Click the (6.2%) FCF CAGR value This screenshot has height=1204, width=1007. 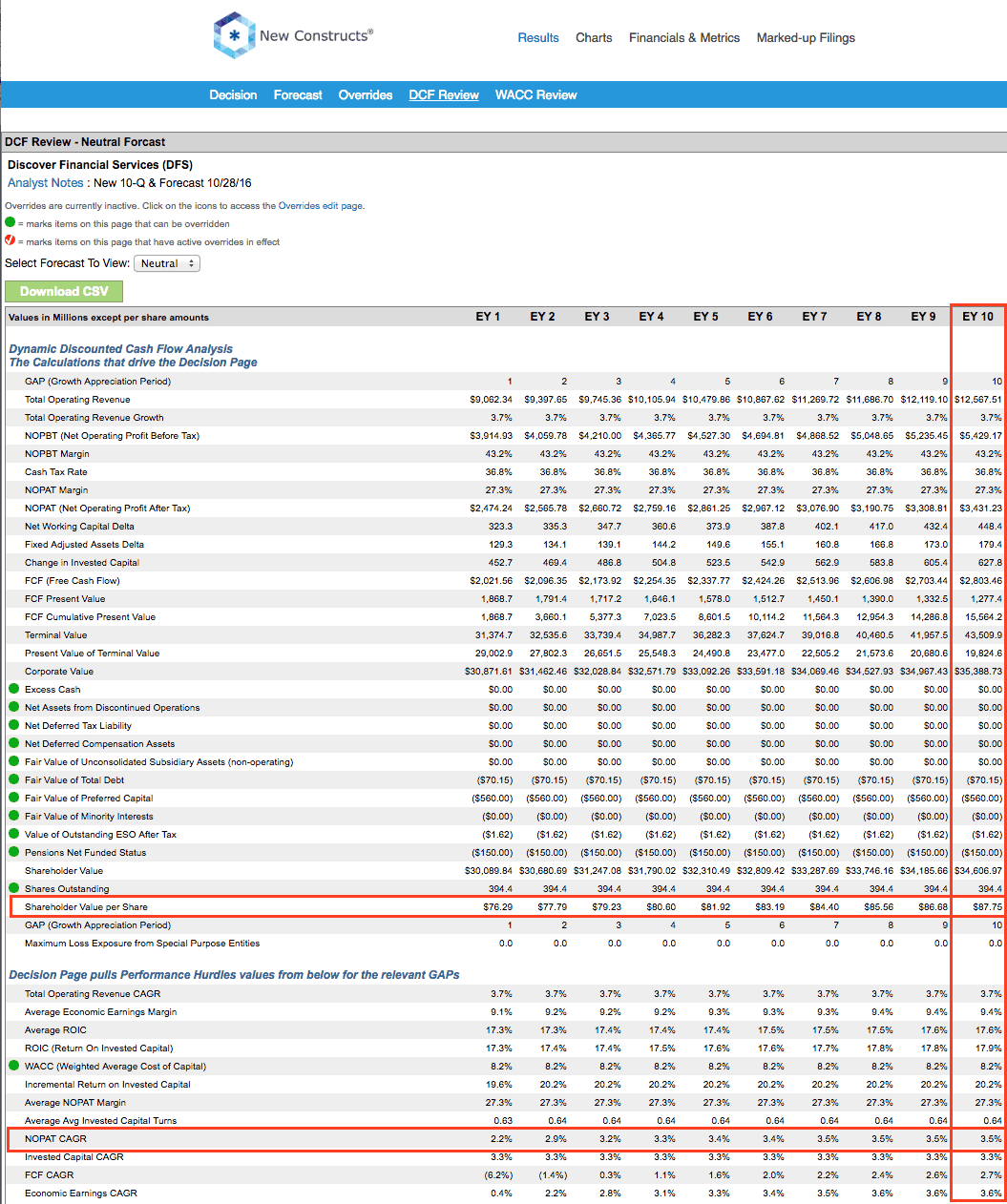click(498, 1174)
